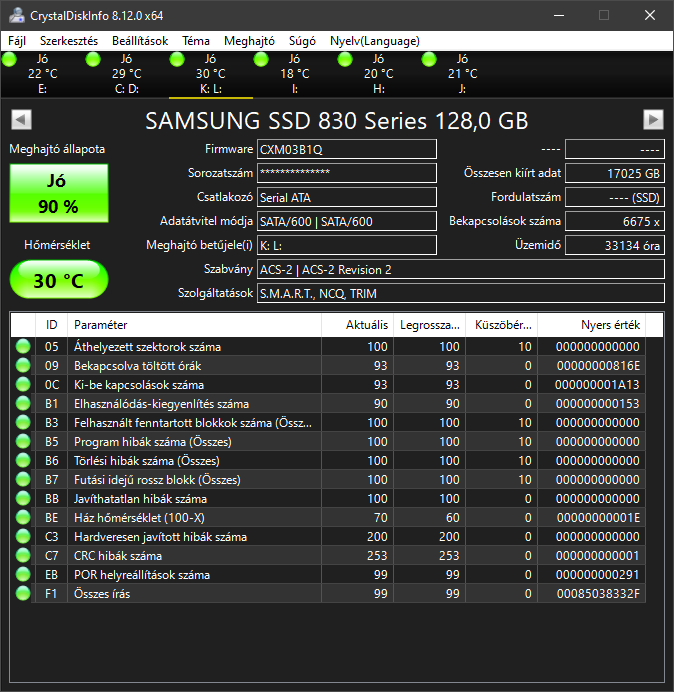The height and width of the screenshot is (692, 674).
Task: Open the Nyelv(Language) menu
Action: point(375,41)
